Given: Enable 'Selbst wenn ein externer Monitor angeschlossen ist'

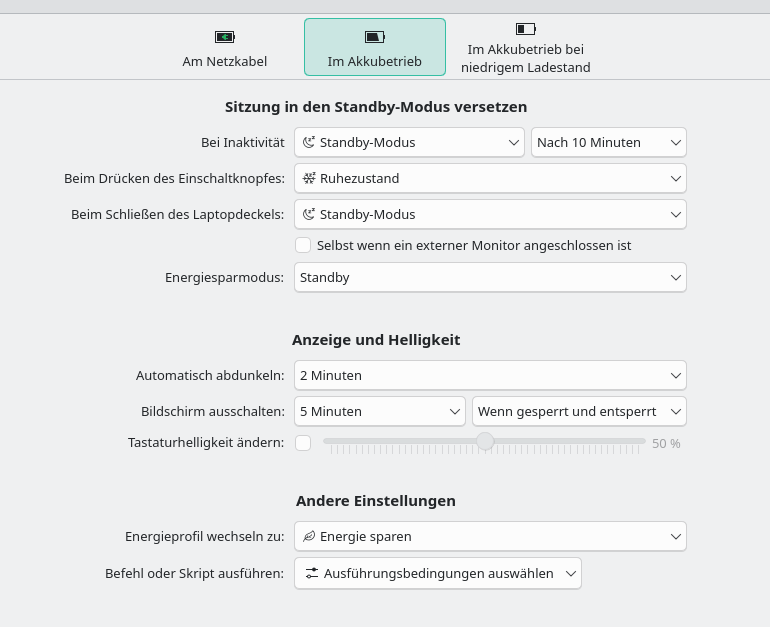Looking at the screenshot, I should pos(303,245).
